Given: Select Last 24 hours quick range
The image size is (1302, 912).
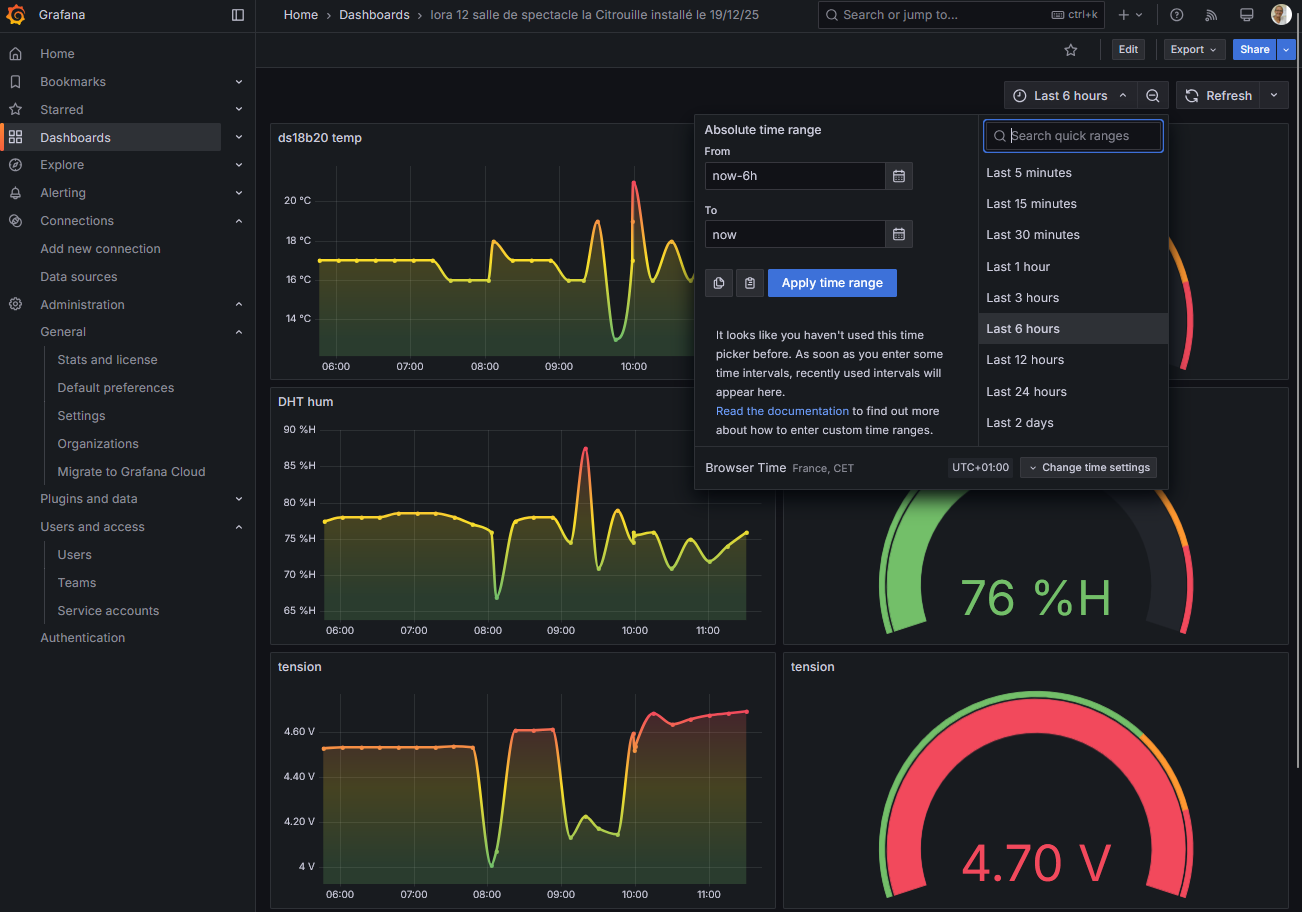Looking at the screenshot, I should click(1026, 392).
